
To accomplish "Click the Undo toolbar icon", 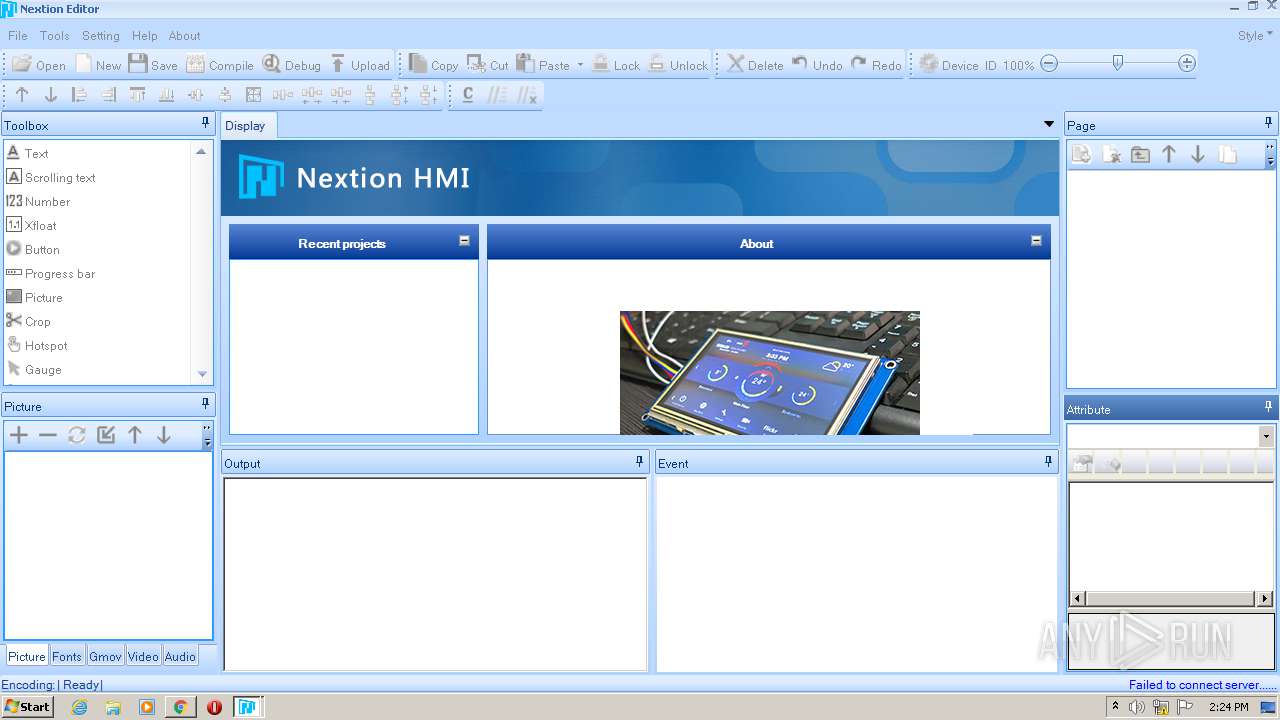I will [x=800, y=63].
